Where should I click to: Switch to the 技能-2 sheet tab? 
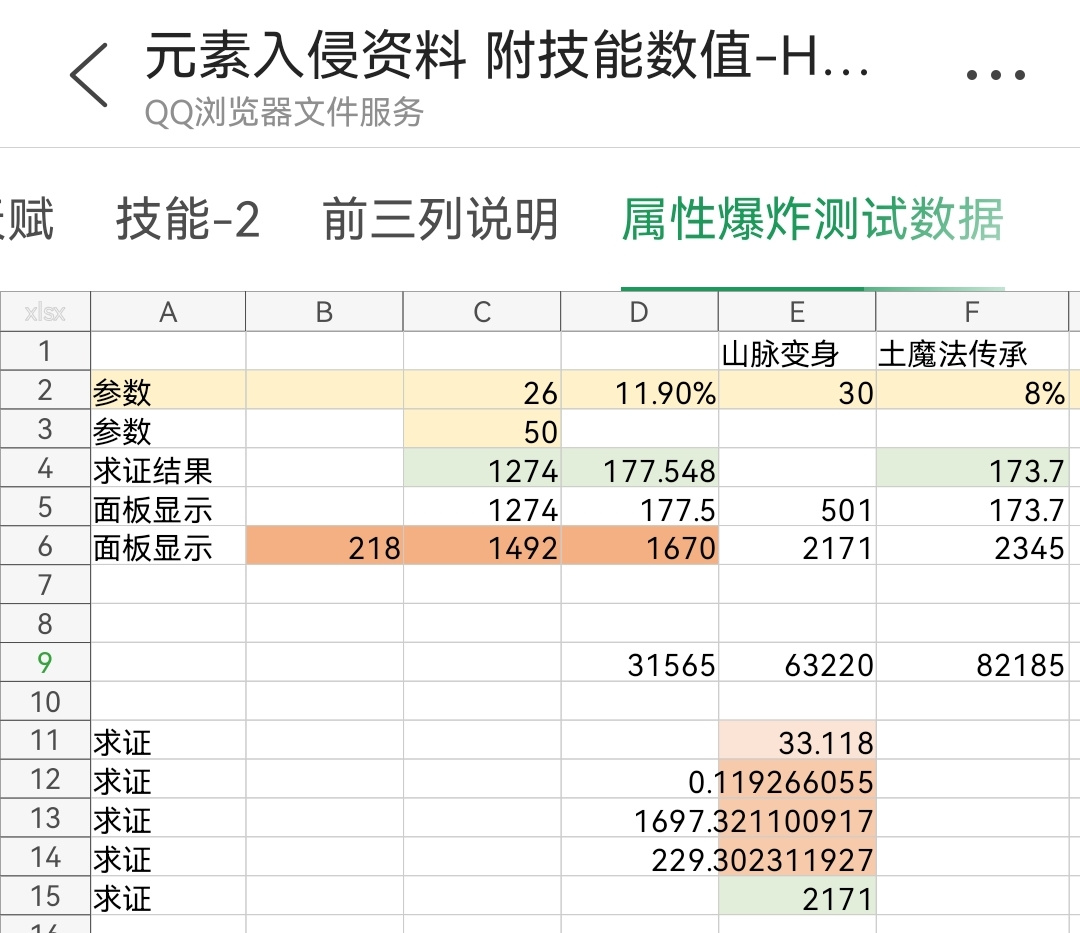(x=188, y=220)
